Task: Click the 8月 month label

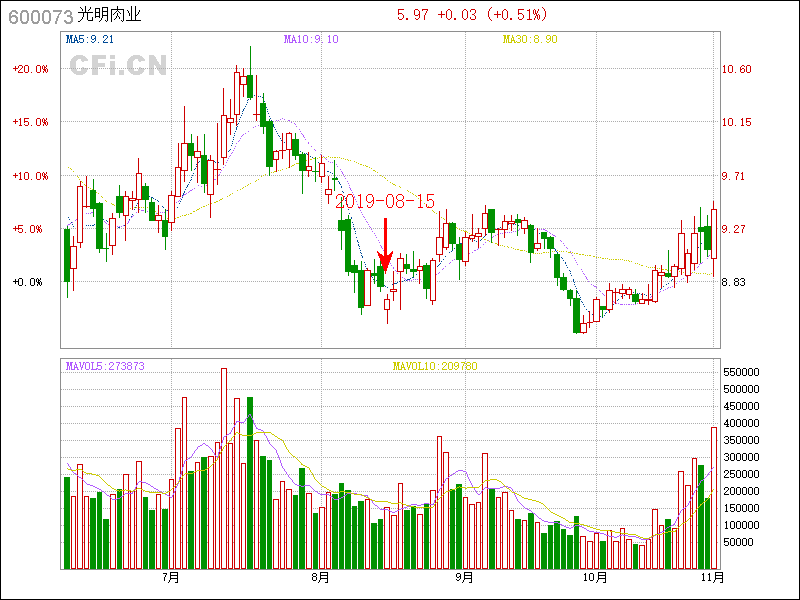Action: point(320,578)
